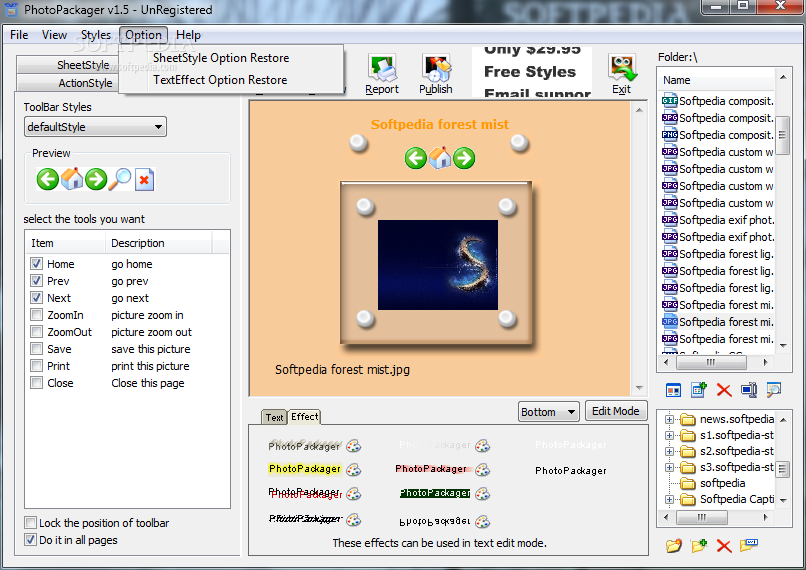Click the Name column header
The image size is (806, 570).
(x=718, y=80)
